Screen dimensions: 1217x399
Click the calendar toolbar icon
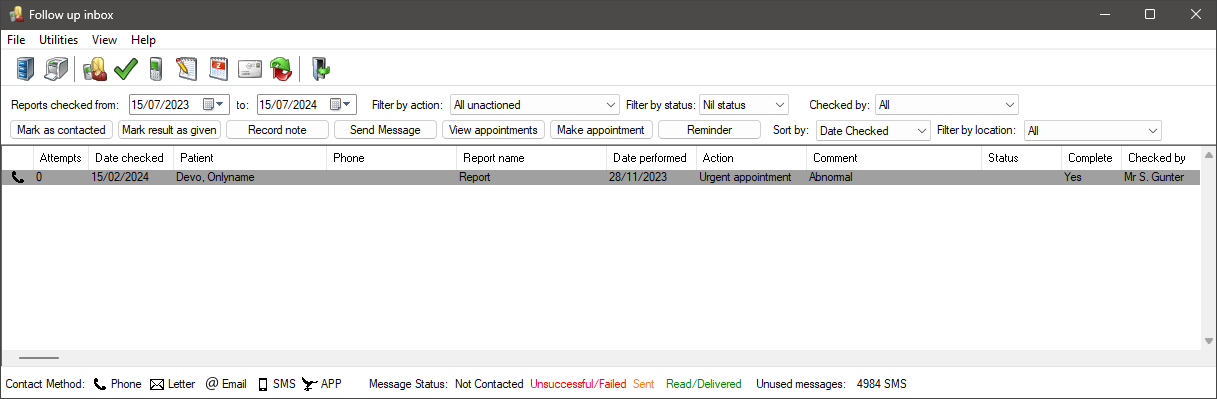coord(218,69)
